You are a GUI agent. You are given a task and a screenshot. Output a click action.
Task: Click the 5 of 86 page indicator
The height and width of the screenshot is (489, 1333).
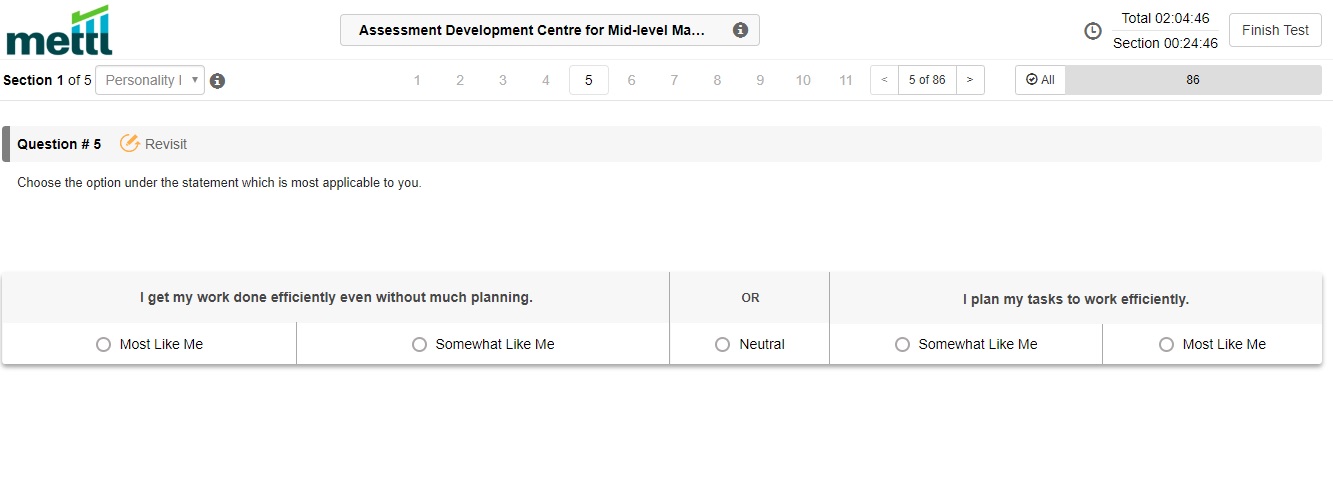[927, 80]
